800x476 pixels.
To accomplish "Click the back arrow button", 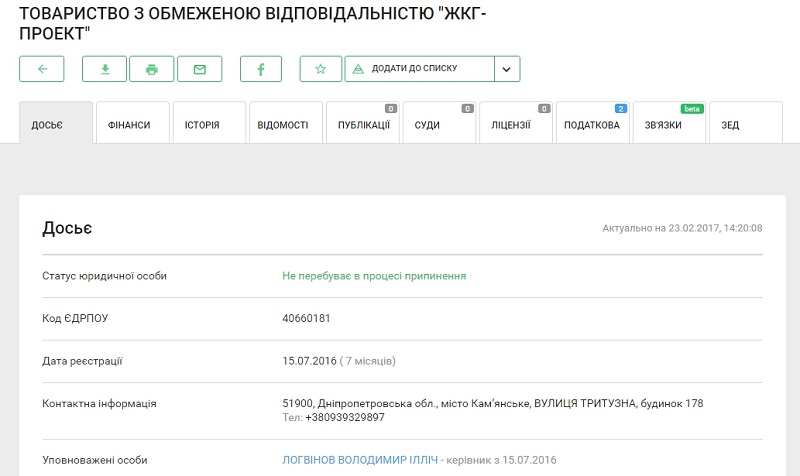I will click(x=42, y=69).
